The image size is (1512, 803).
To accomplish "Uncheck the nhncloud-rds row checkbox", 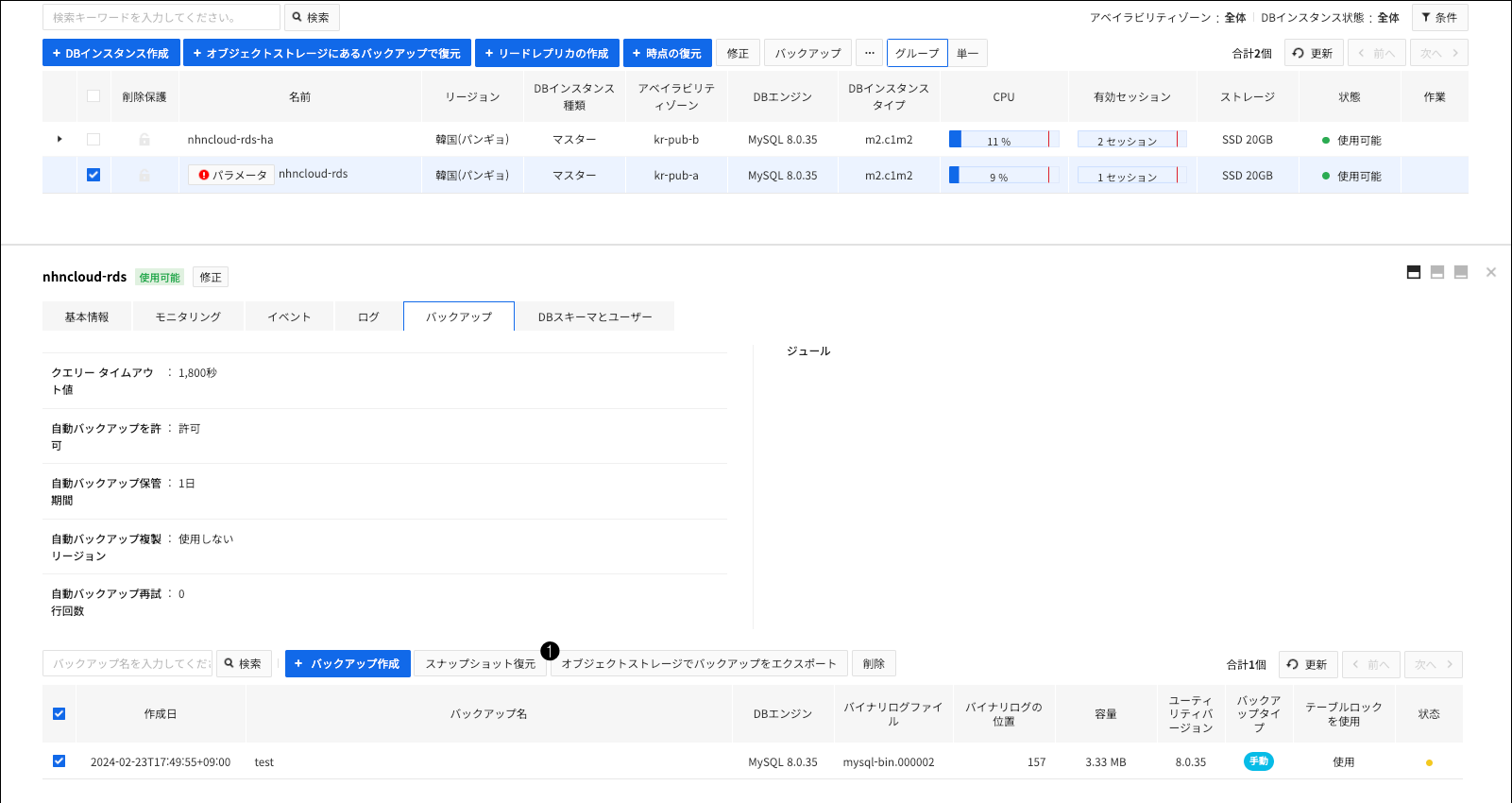I will point(93,175).
